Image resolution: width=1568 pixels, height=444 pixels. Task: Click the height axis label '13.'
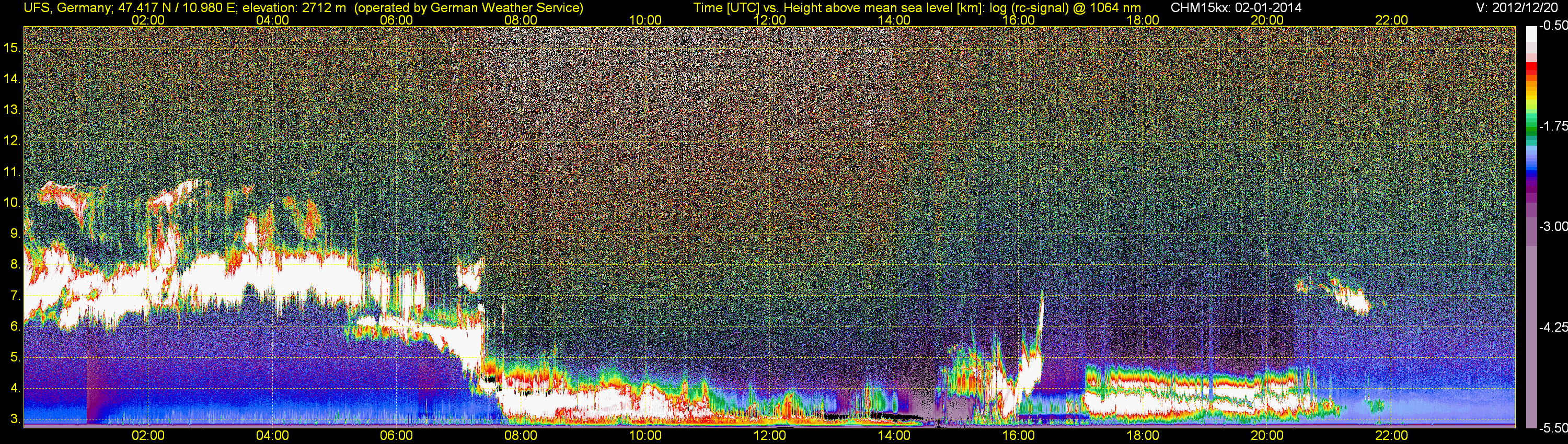click(x=13, y=110)
